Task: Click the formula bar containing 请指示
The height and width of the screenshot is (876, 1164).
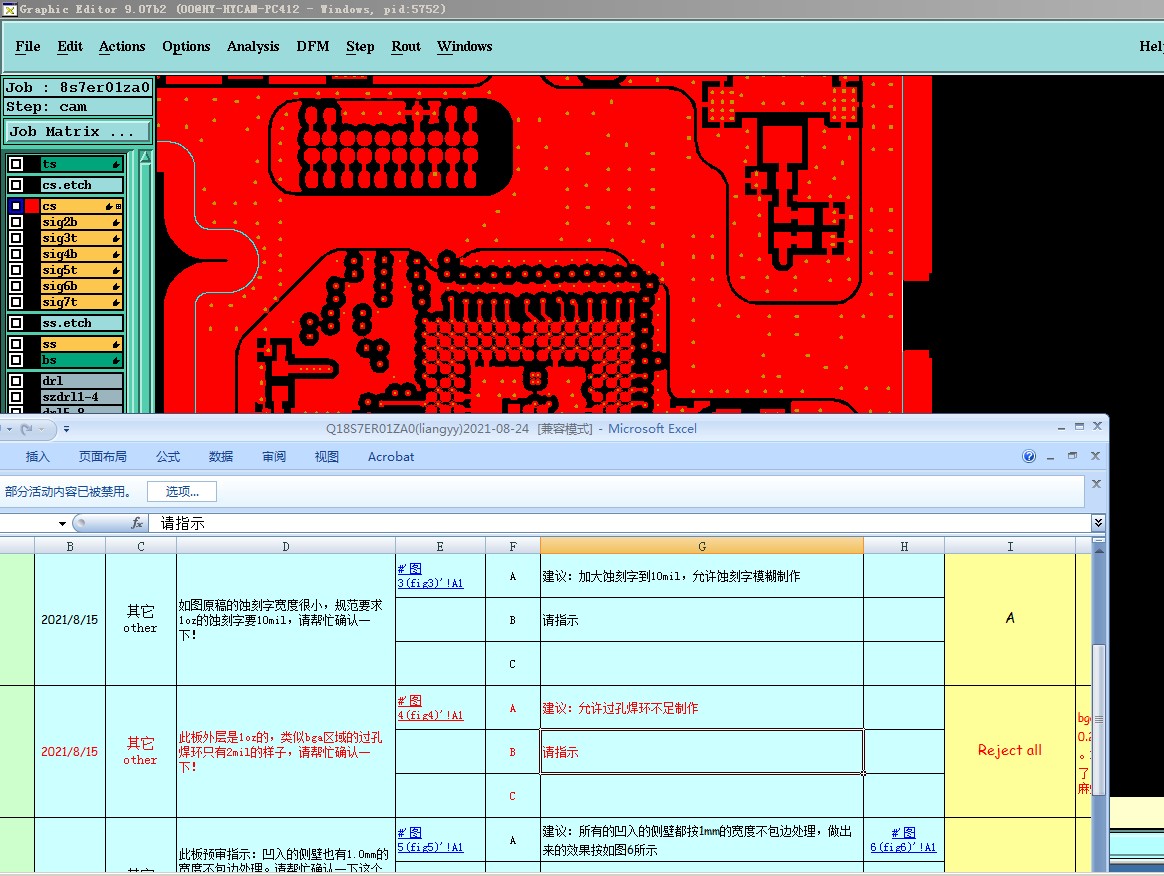Action: tap(620, 523)
